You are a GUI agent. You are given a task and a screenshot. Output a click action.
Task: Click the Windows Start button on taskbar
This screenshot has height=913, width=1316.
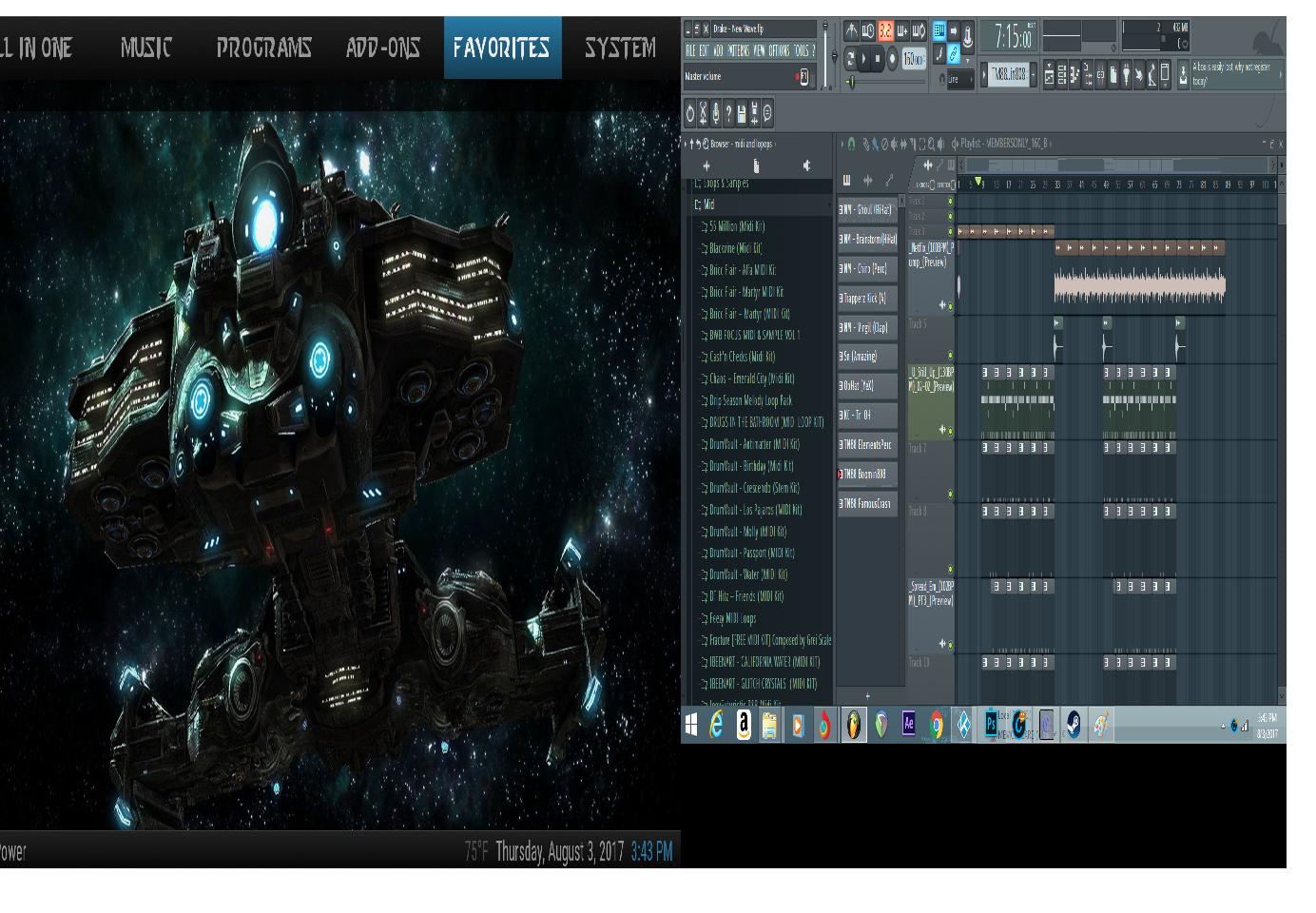[x=692, y=726]
